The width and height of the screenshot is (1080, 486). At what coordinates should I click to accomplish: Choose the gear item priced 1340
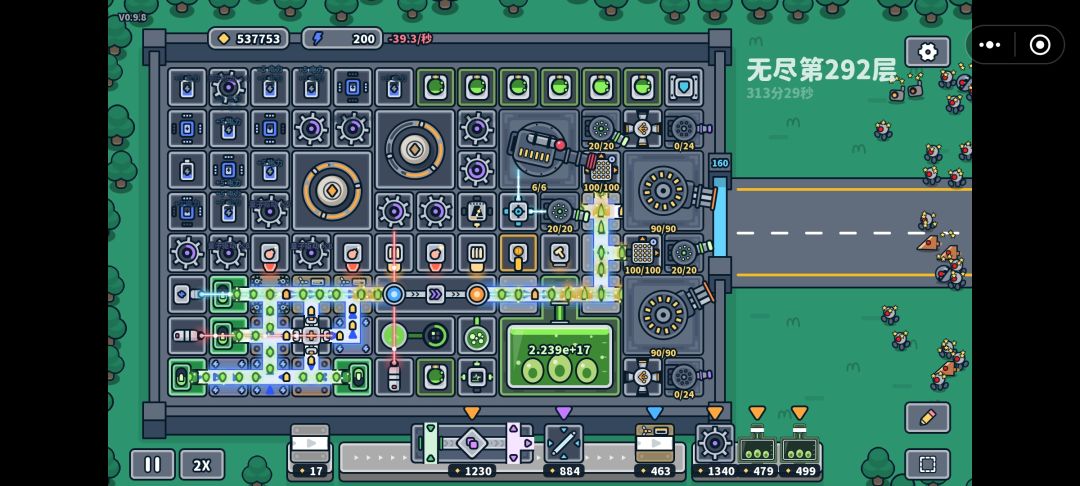click(x=715, y=443)
